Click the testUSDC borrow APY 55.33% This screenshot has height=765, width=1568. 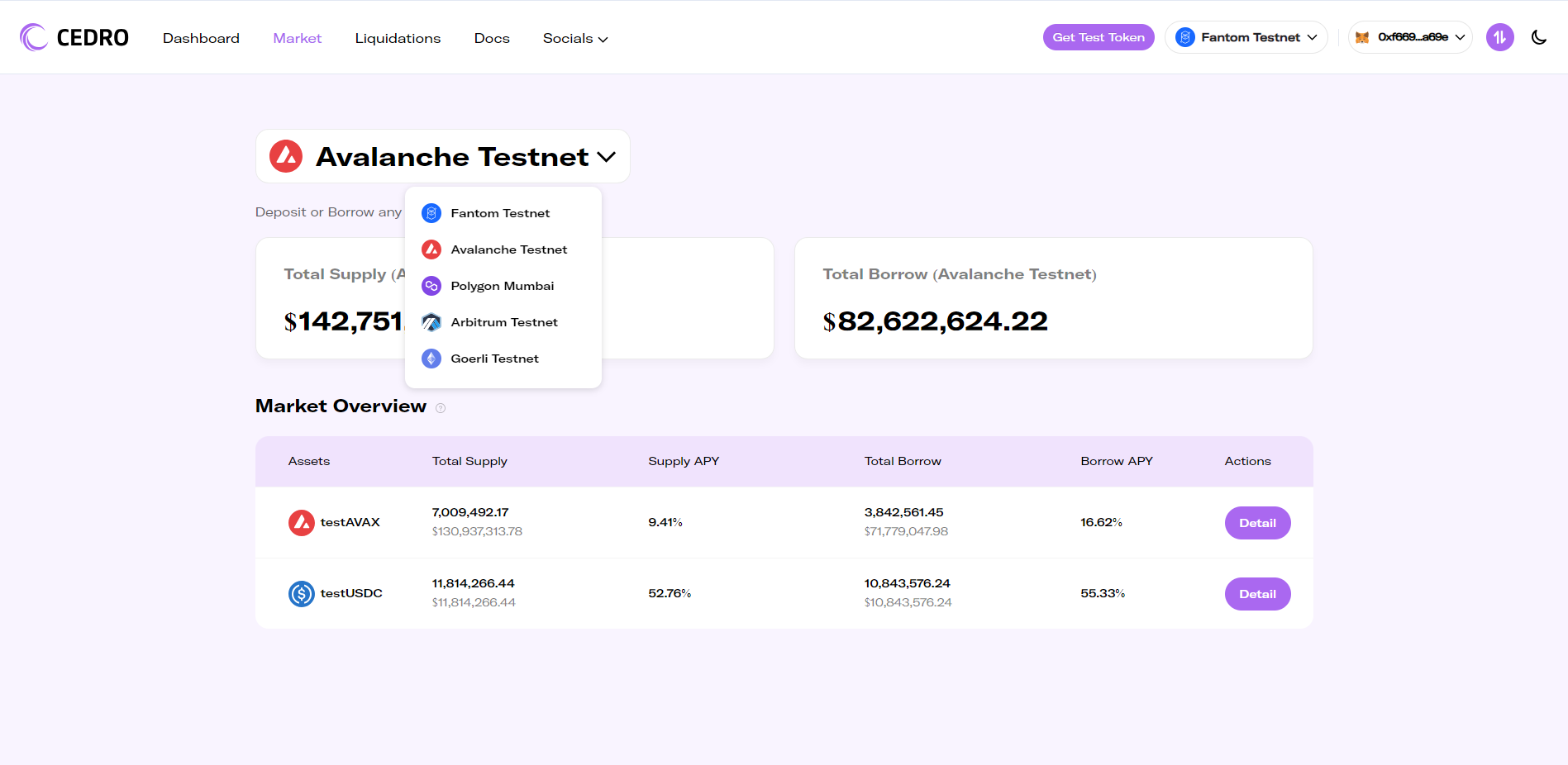point(1103,593)
